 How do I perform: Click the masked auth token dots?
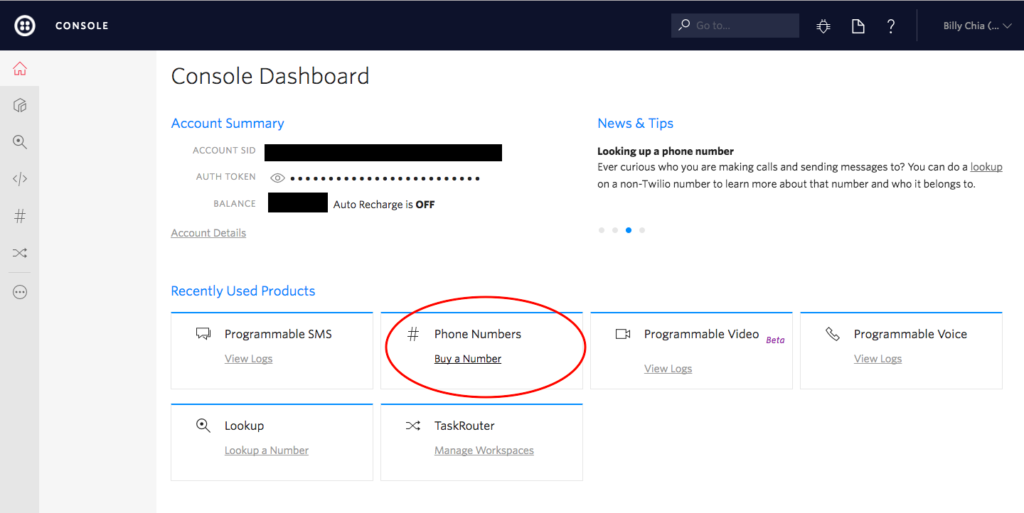pos(385,178)
